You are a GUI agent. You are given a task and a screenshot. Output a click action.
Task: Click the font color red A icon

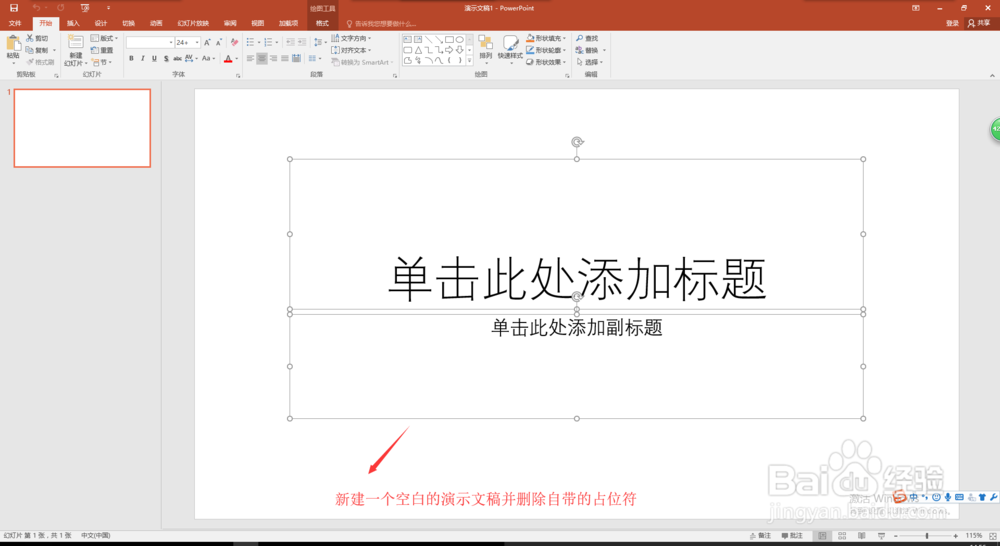pyautogui.click(x=228, y=59)
